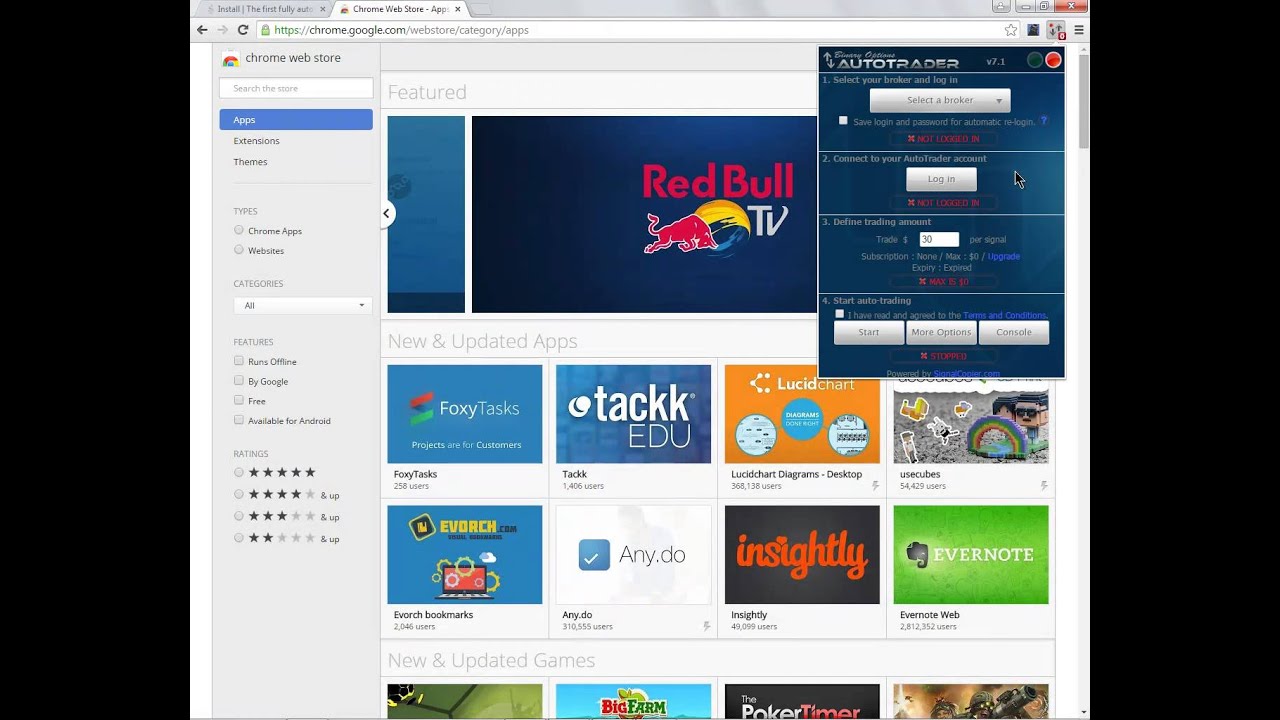Open the Chrome hamburger menu
The image size is (1280, 720).
[x=1078, y=30]
